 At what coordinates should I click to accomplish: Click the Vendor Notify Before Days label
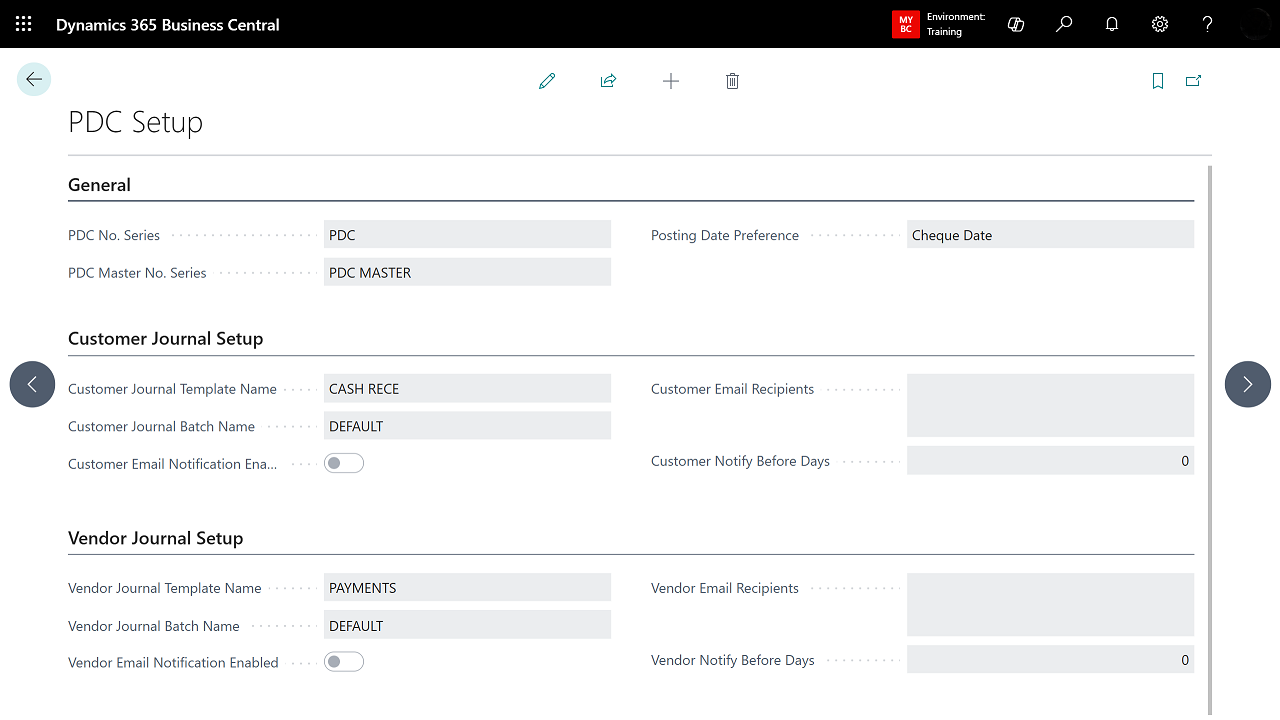tap(733, 660)
